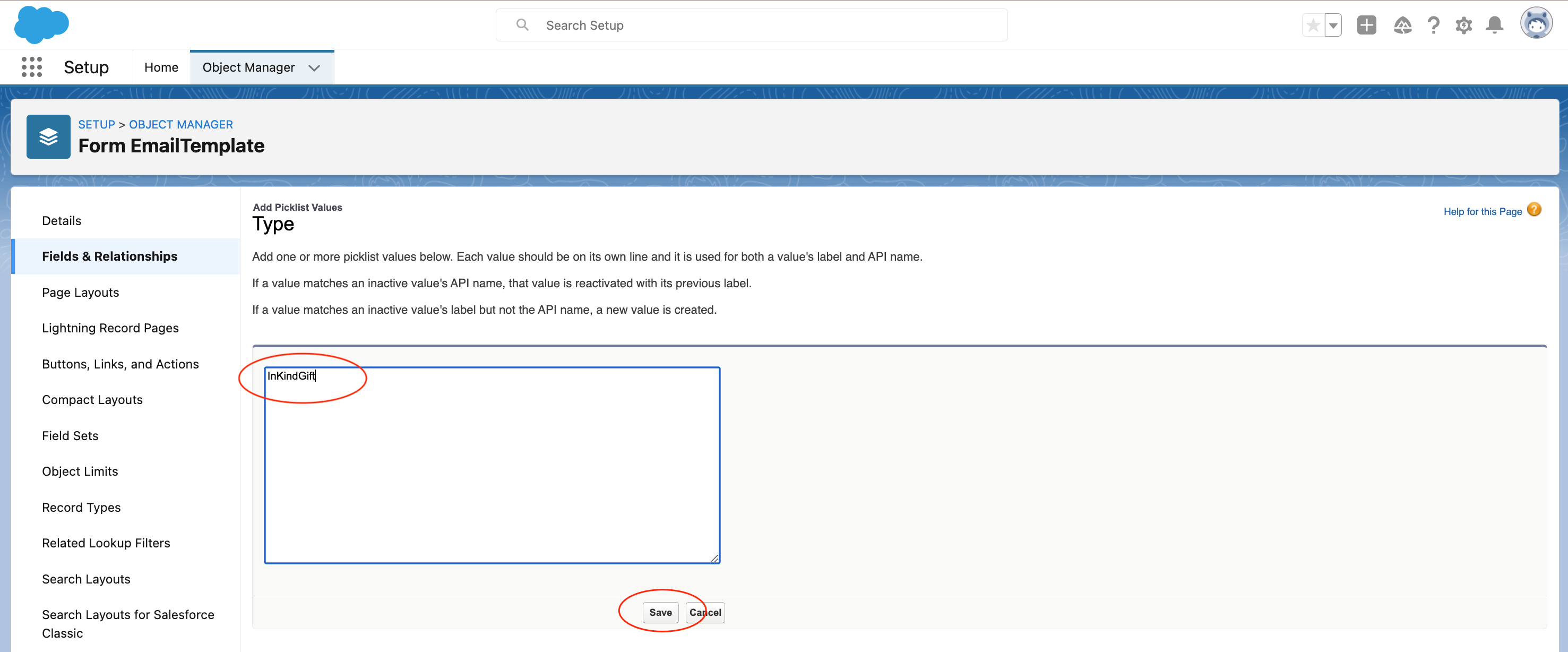The image size is (1568, 652).
Task: Open the Global Actions plus icon
Action: point(1366,25)
